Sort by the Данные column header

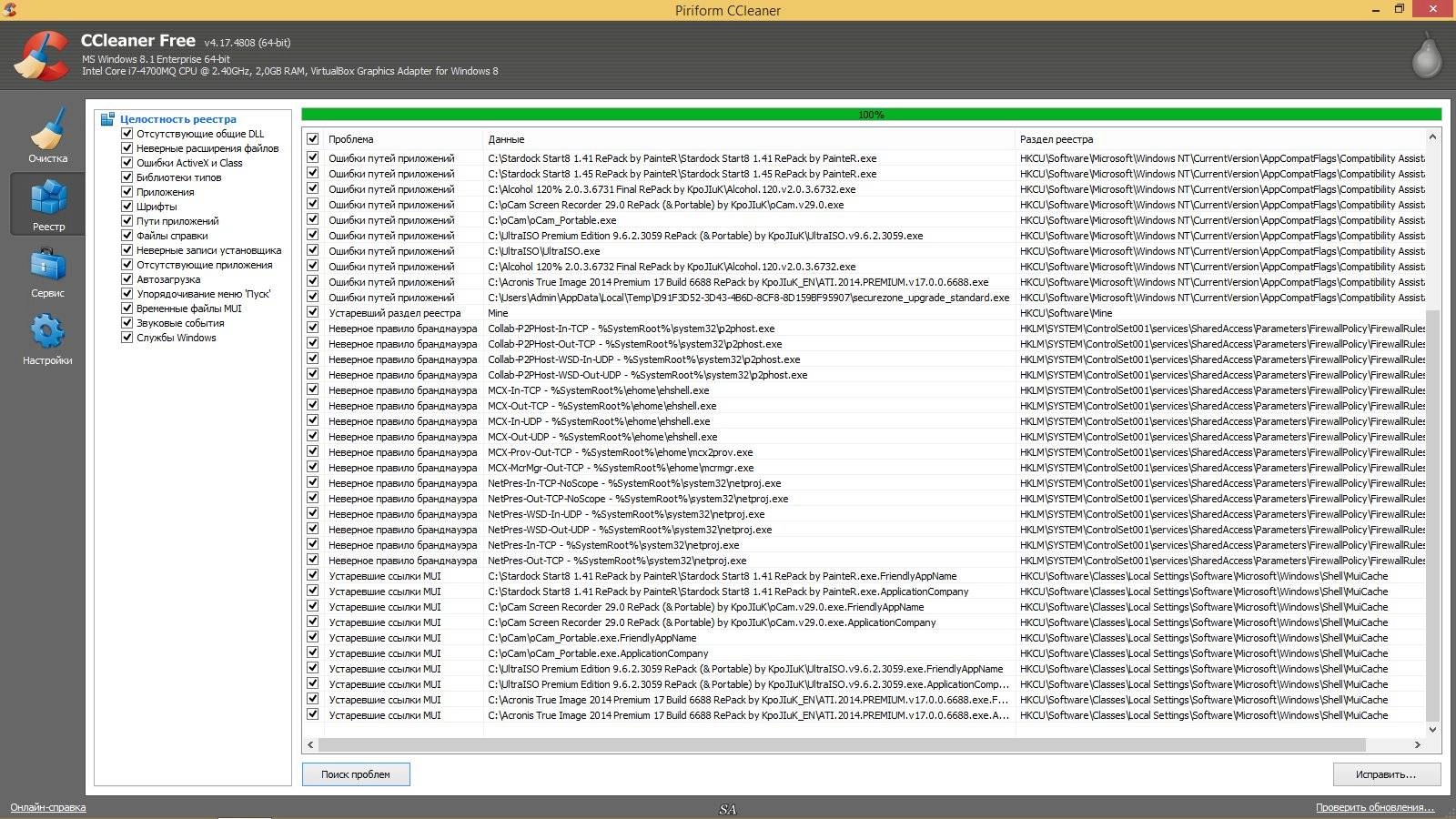pyautogui.click(x=748, y=139)
